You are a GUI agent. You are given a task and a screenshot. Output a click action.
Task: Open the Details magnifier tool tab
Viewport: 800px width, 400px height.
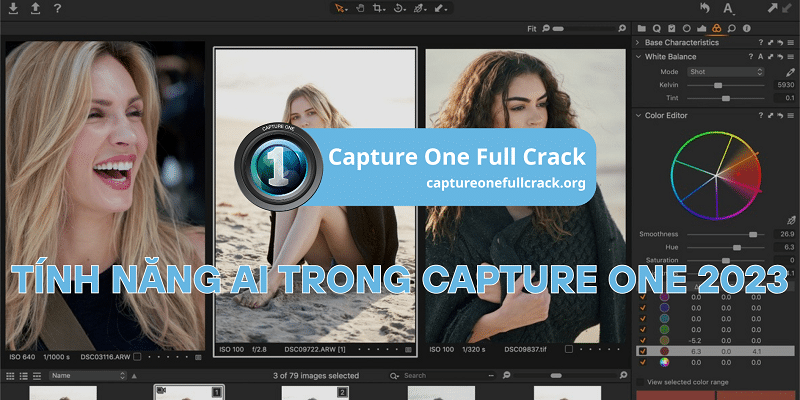click(732, 29)
